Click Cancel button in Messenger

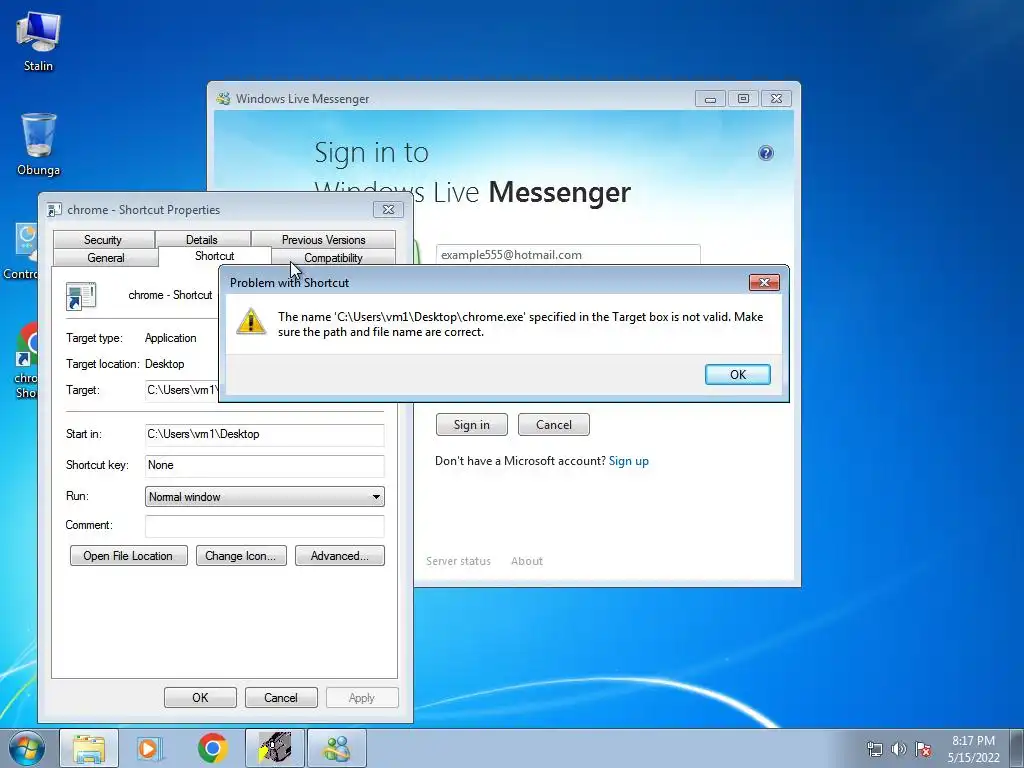(553, 424)
